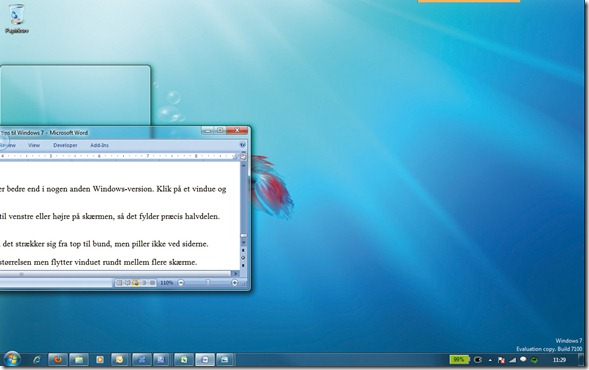Image resolution: width=589 pixels, height=370 pixels.
Task: Click the Zoom In plus button
Action: pos(235,282)
